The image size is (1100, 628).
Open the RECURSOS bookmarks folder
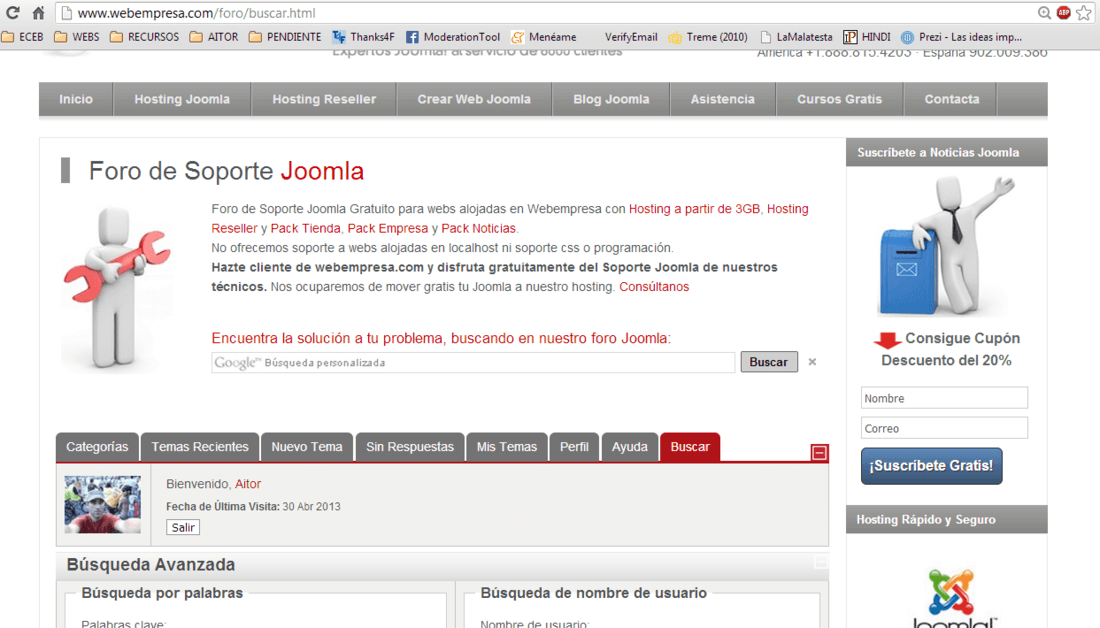click(x=144, y=37)
